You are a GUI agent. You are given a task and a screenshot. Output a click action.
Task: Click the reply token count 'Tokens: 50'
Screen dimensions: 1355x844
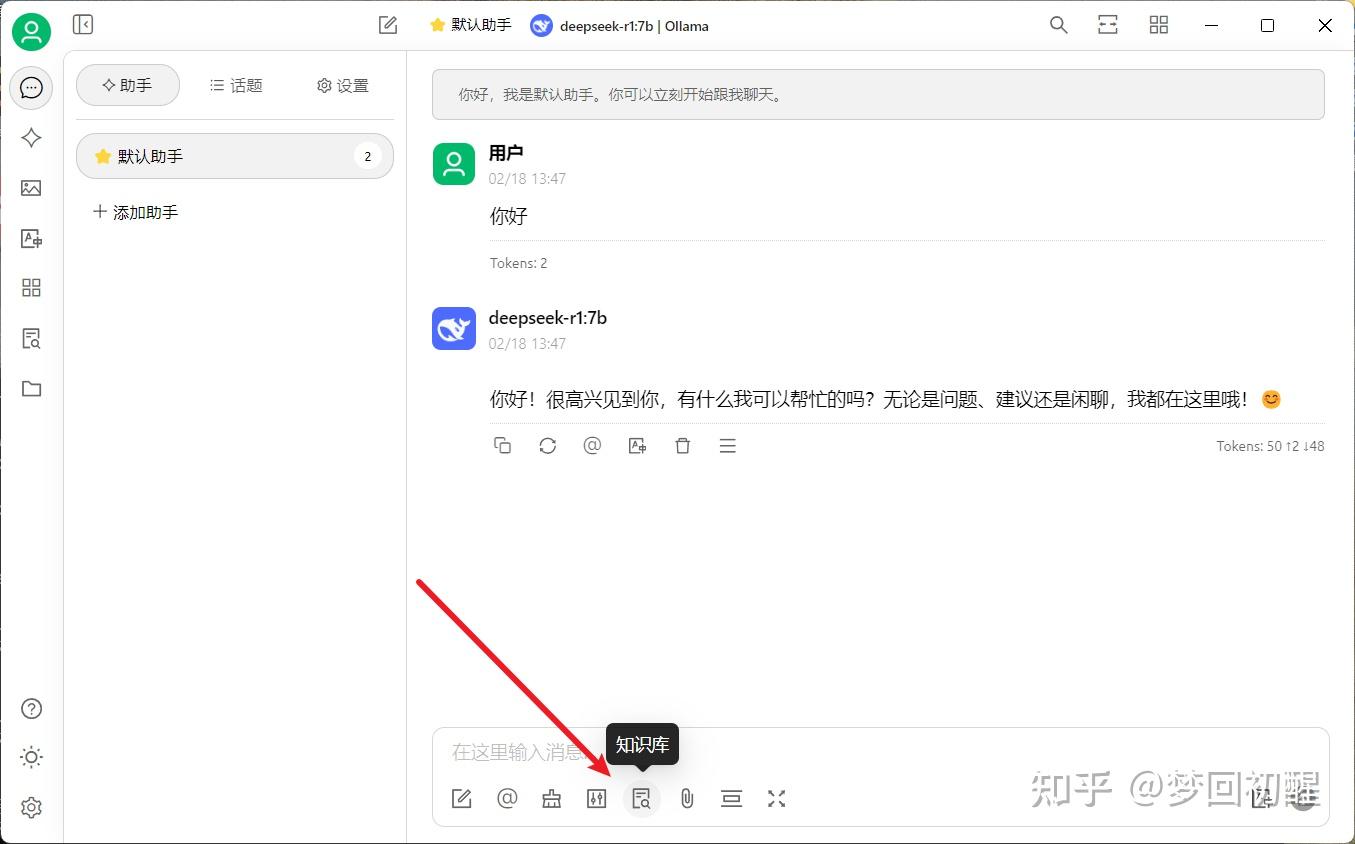[1270, 447]
